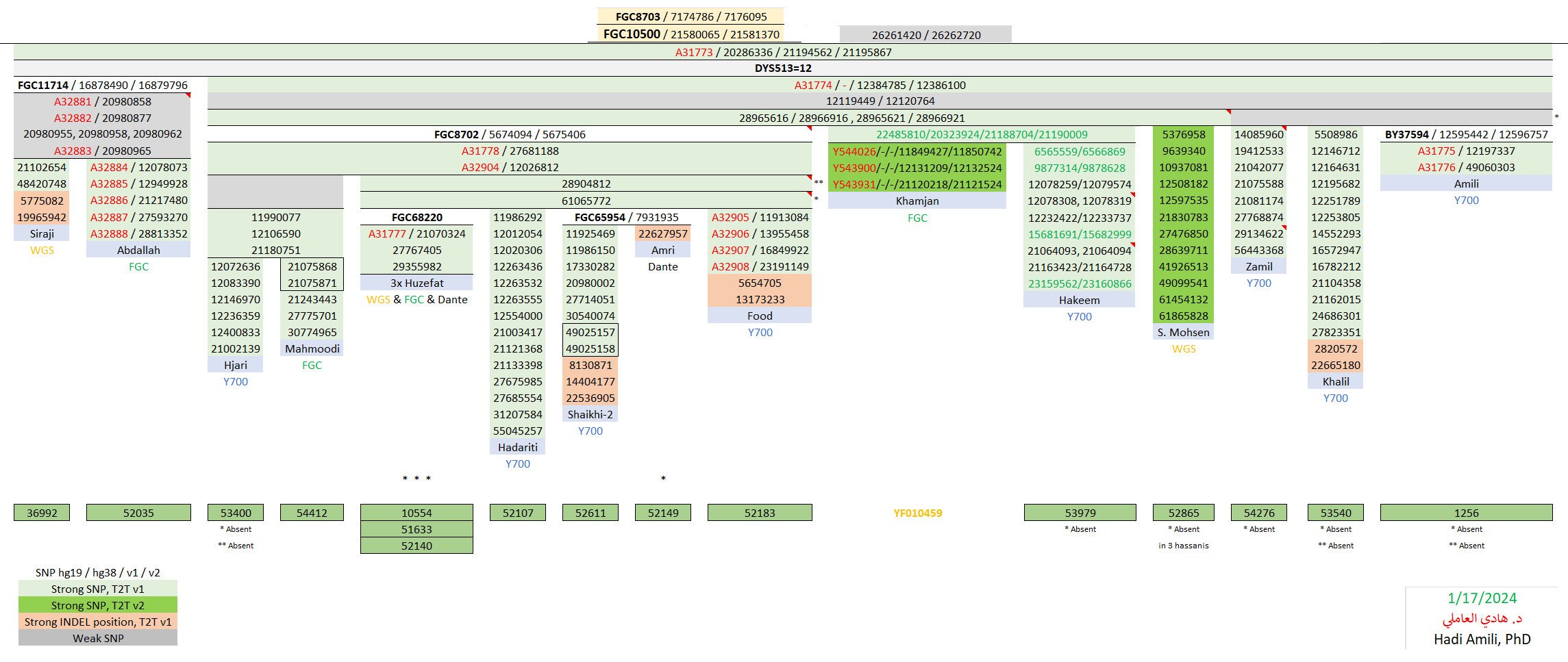Click the DYS513=12 marker row
This screenshot has height=662, width=1568.
pos(783,68)
